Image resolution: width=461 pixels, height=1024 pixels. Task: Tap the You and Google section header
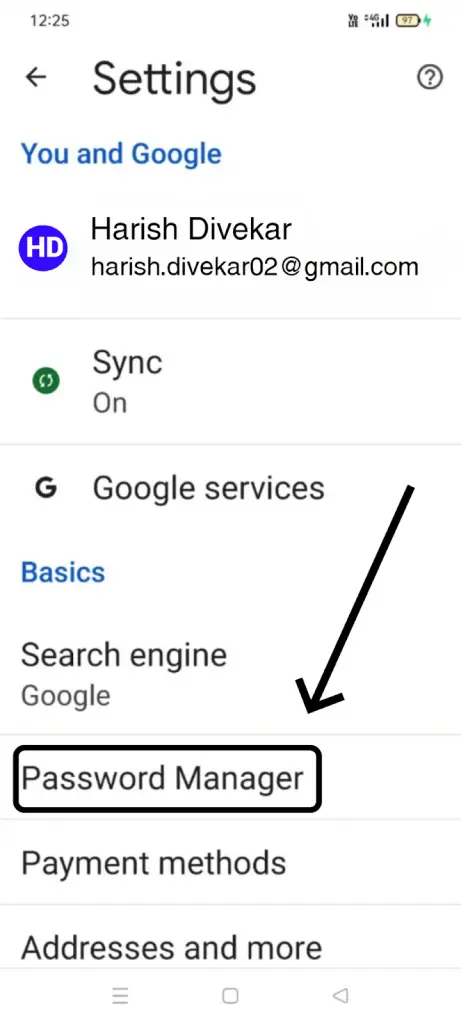point(121,154)
